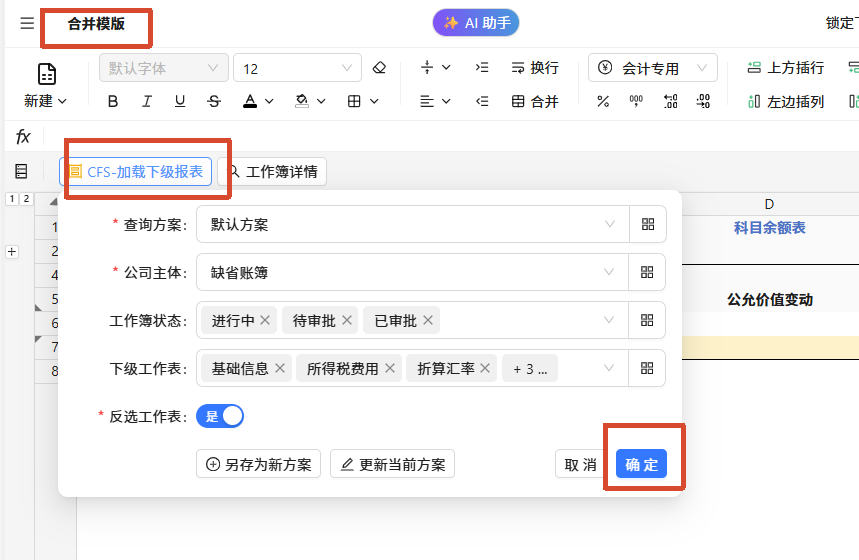Image resolution: width=859 pixels, height=560 pixels.
Task: Remove the 所得税费用 worksheet tag
Action: click(390, 368)
